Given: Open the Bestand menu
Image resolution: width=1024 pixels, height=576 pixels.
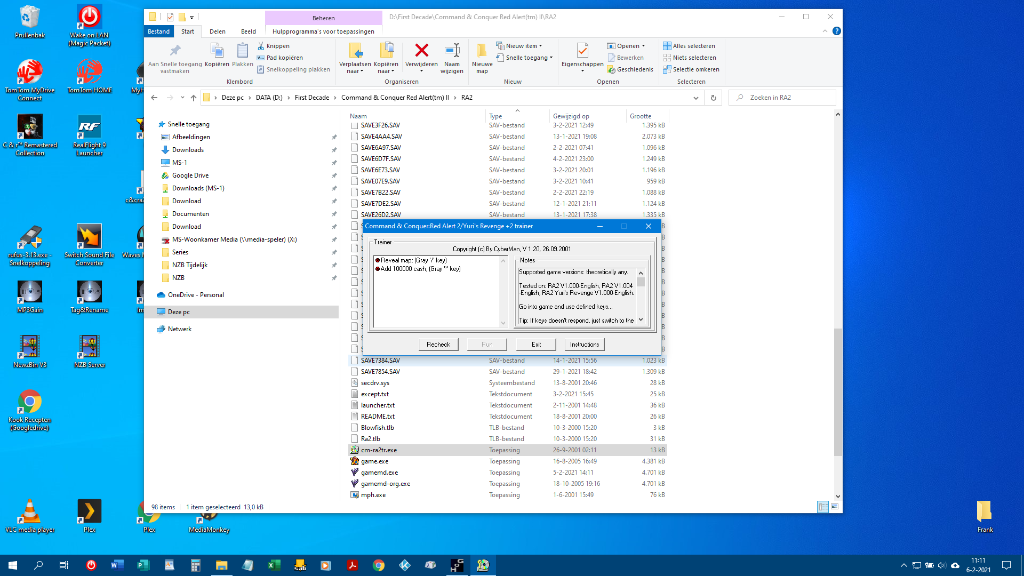Looking at the screenshot, I should (158, 31).
